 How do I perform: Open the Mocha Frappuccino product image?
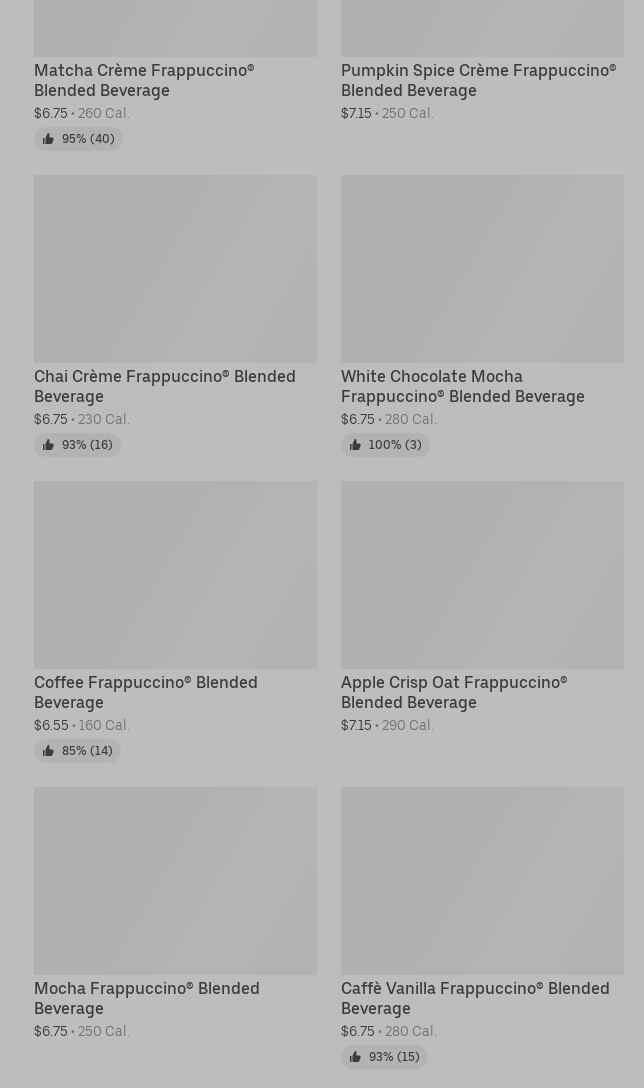pos(175,881)
